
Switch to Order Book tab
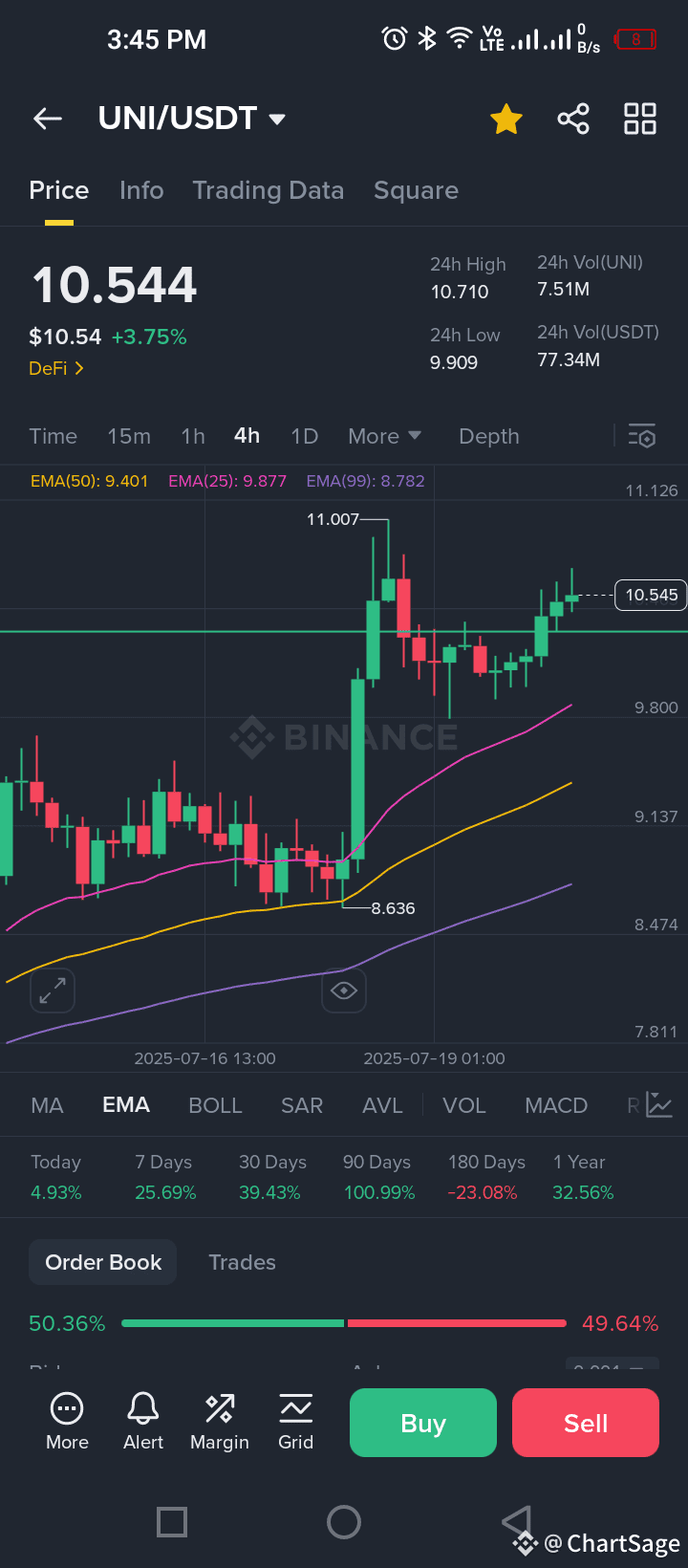tap(103, 1262)
